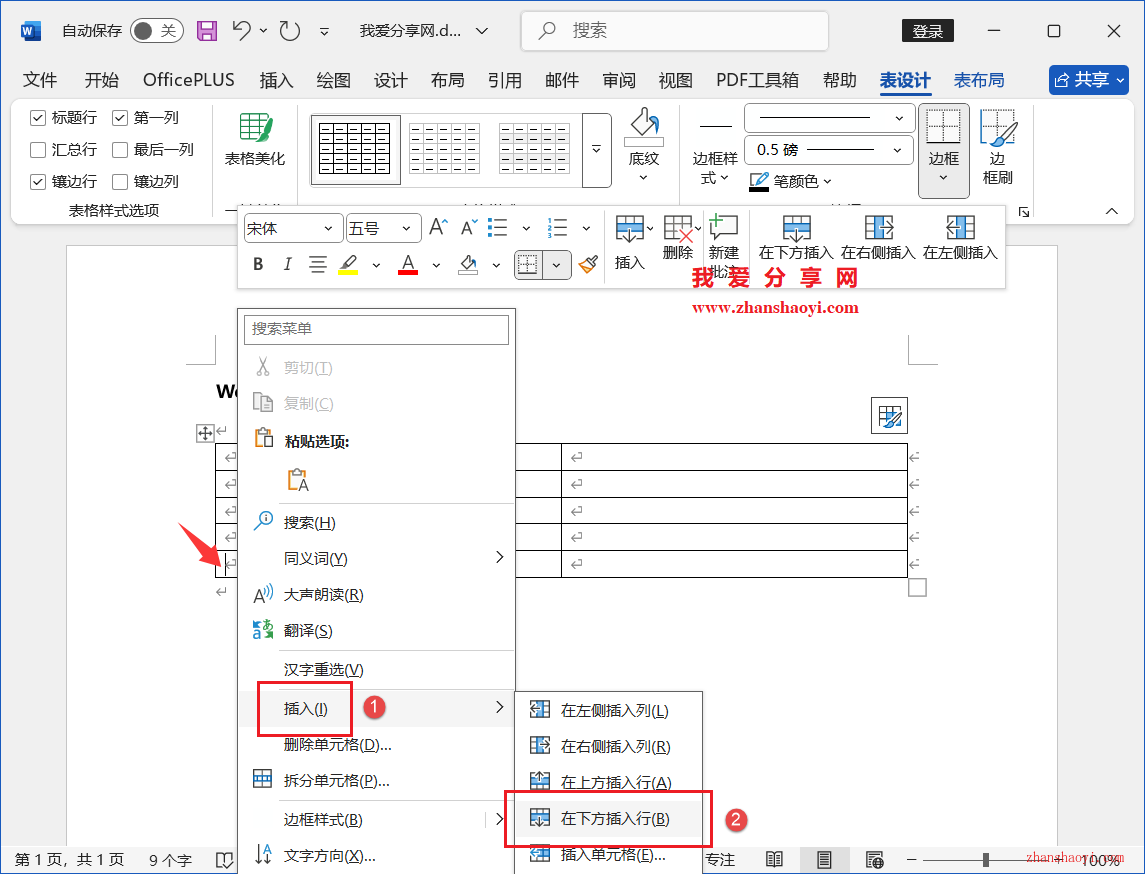Click 在右侧插入 in the mini toolbar
The width and height of the screenshot is (1145, 874).
coord(878,238)
